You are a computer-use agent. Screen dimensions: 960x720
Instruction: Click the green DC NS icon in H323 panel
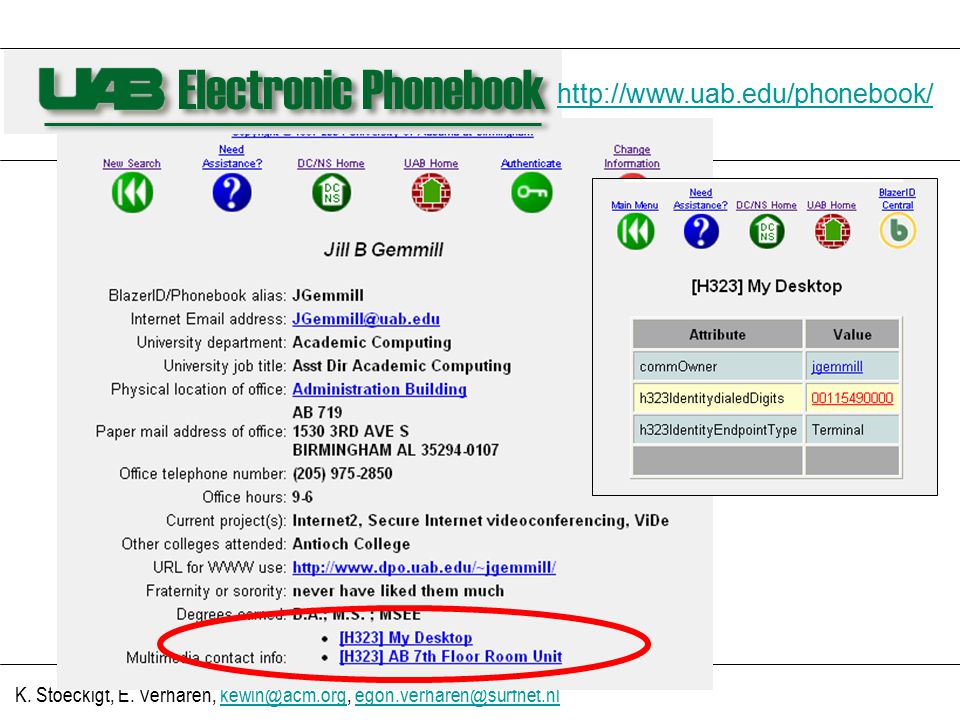click(x=767, y=231)
